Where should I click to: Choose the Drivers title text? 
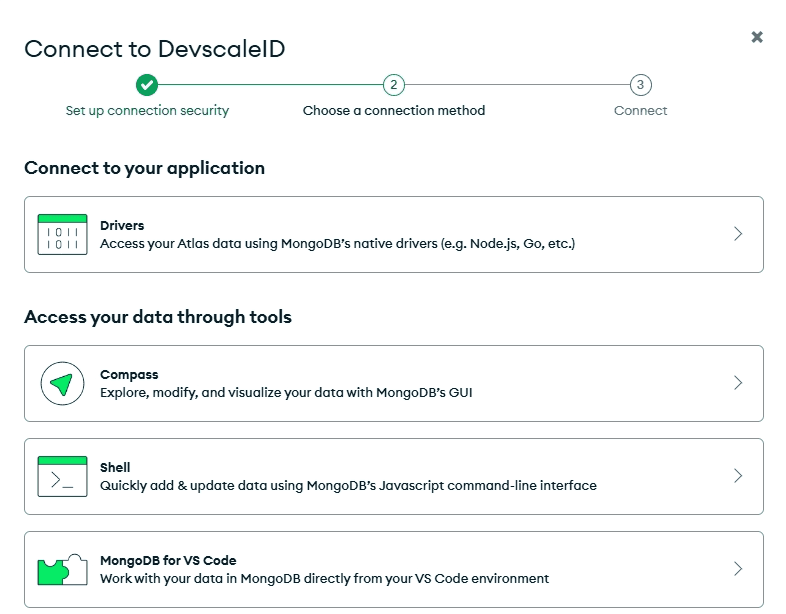pos(122,226)
